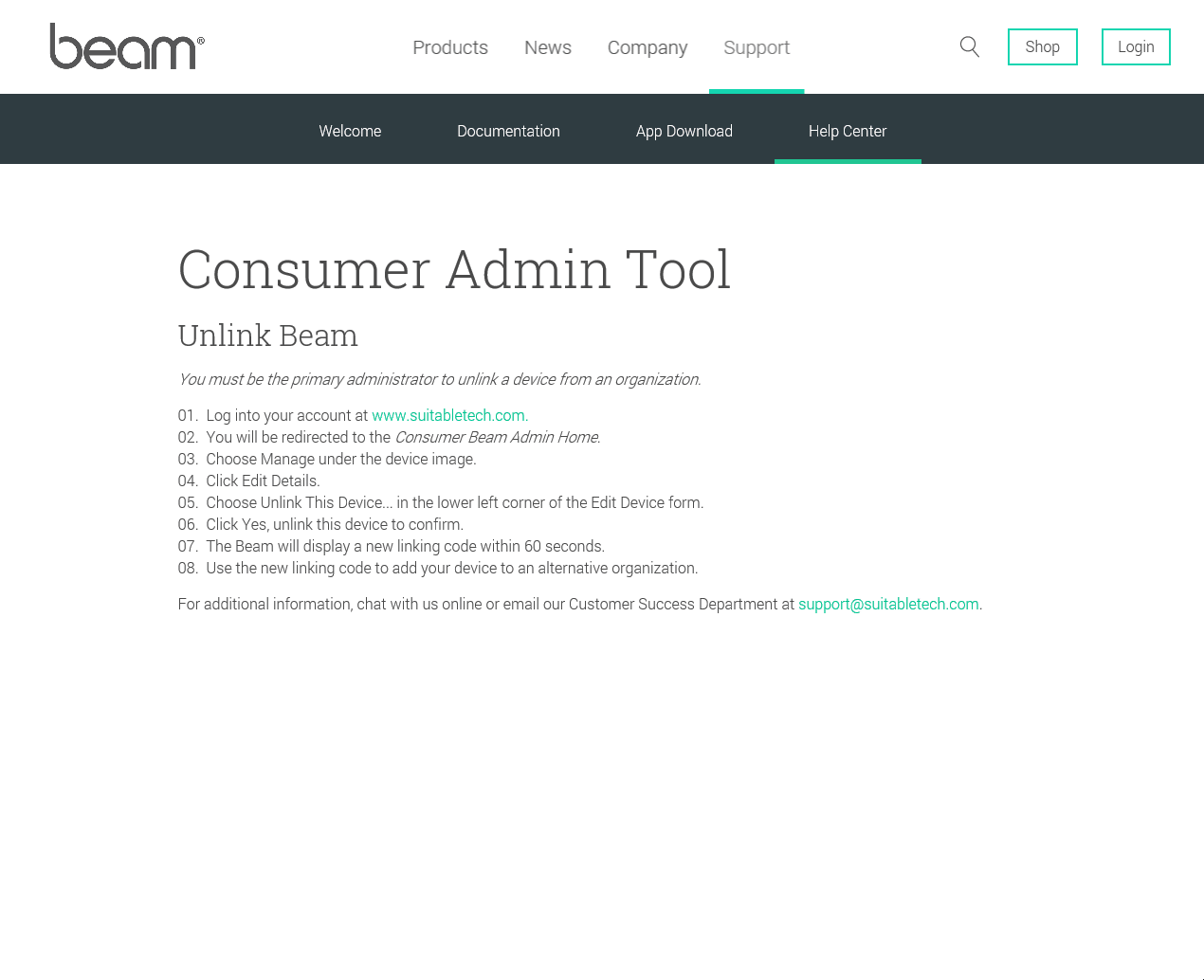Viewport: 1204px width, 980px height.
Task: Click the Unlink Beam subheading
Action: coord(268,336)
